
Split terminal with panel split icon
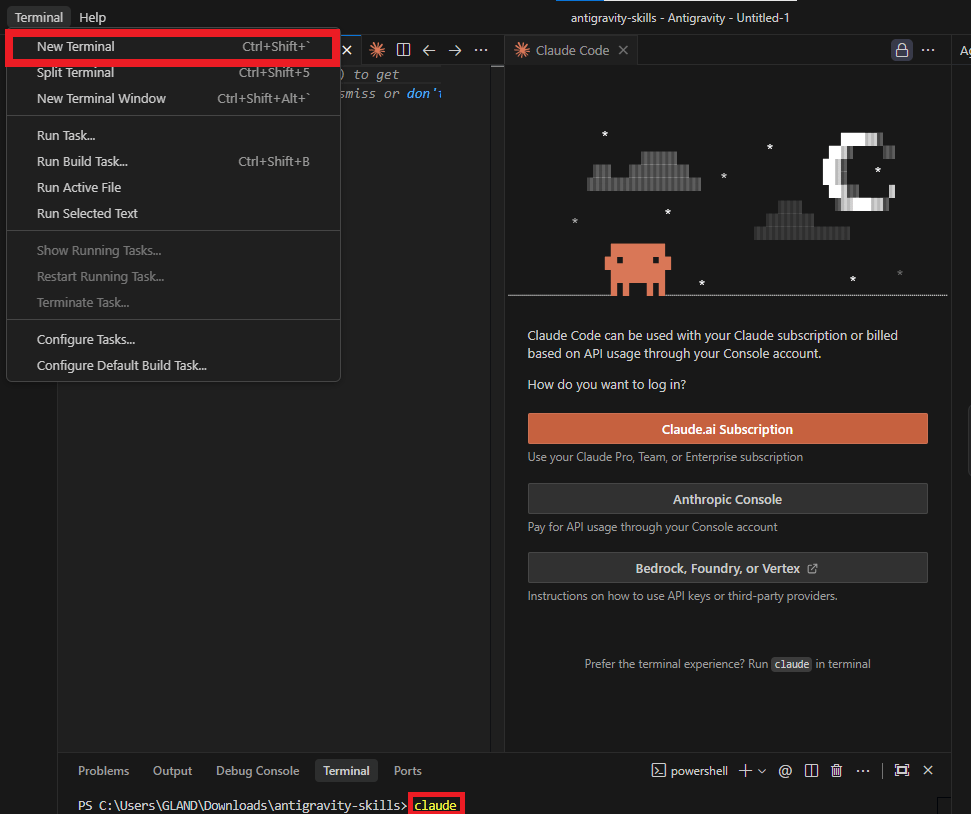click(x=811, y=771)
